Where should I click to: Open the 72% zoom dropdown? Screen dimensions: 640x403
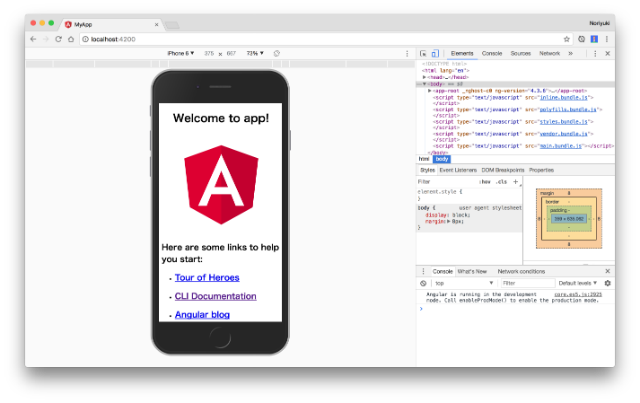point(255,53)
